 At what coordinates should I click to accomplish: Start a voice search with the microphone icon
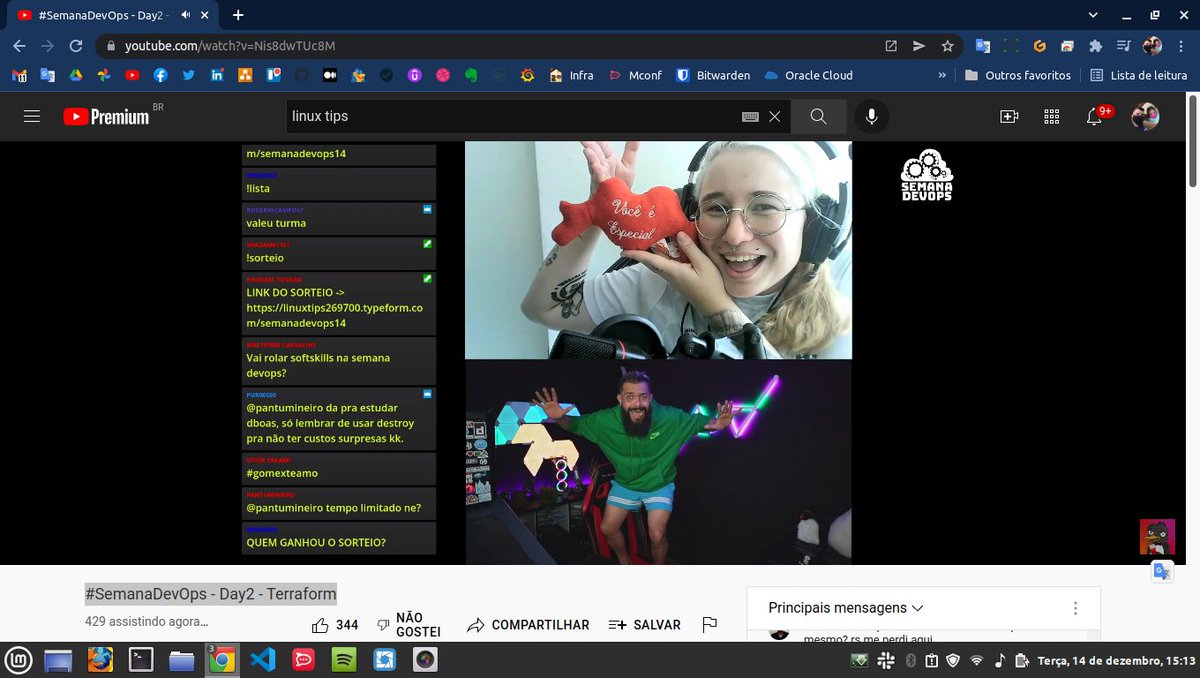coord(871,116)
